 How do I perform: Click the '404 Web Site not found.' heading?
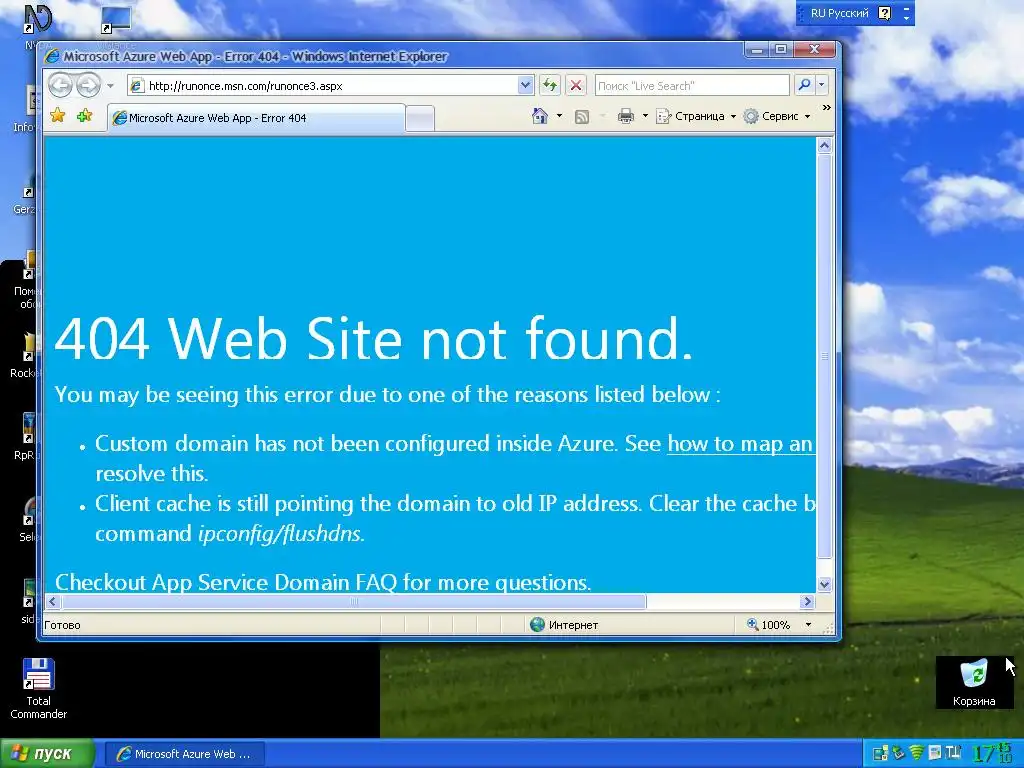pyautogui.click(x=374, y=338)
